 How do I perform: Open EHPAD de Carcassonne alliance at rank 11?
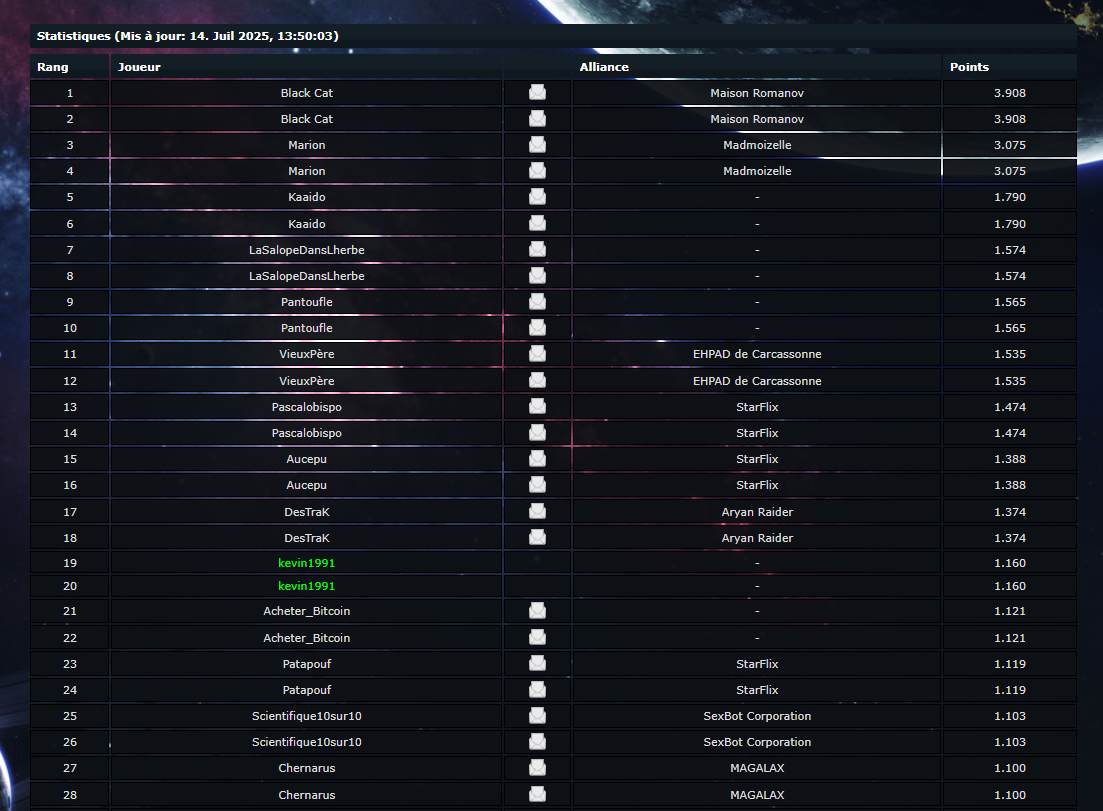coord(757,354)
